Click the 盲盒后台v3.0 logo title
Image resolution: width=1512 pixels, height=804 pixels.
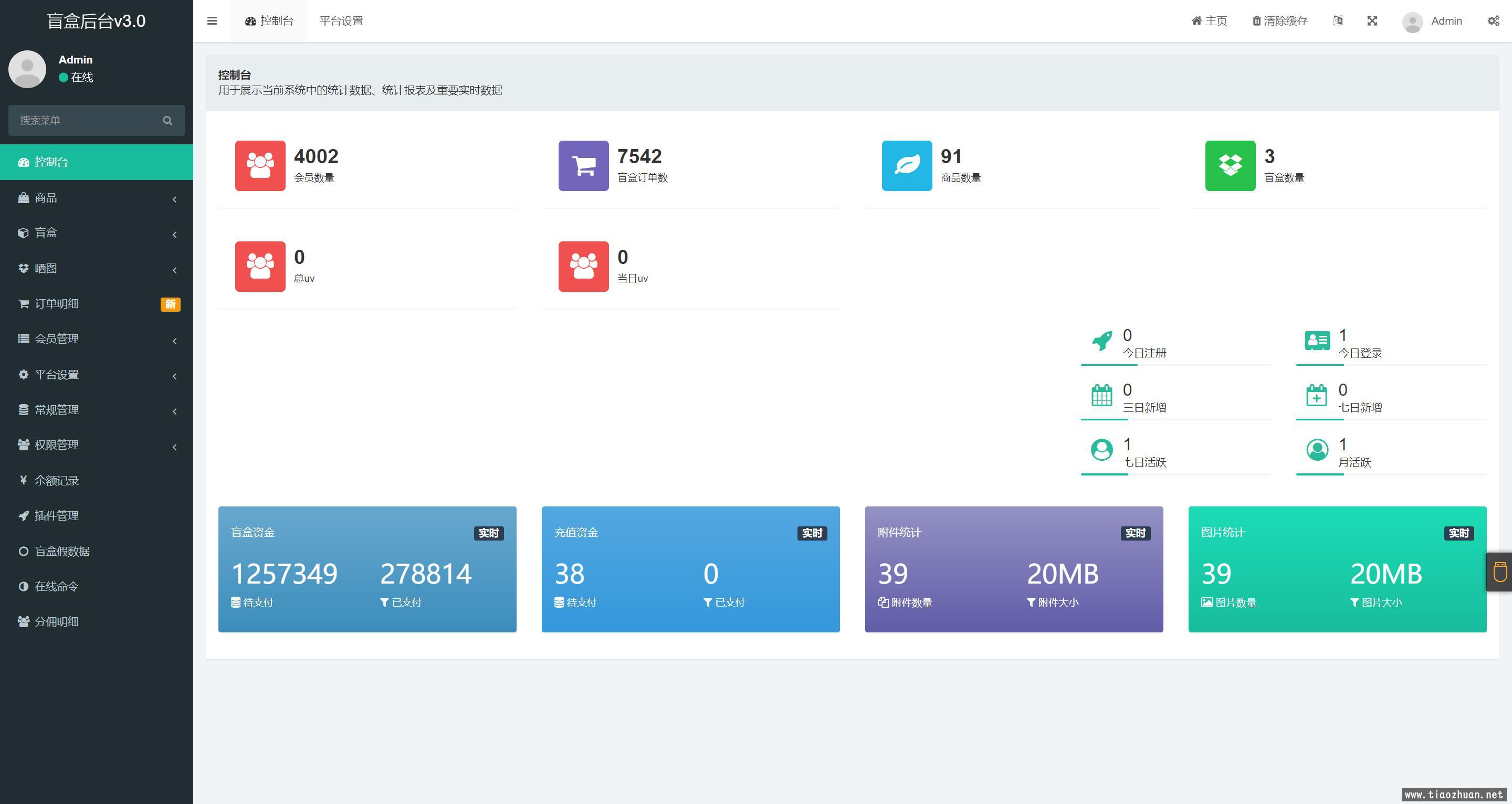96,21
